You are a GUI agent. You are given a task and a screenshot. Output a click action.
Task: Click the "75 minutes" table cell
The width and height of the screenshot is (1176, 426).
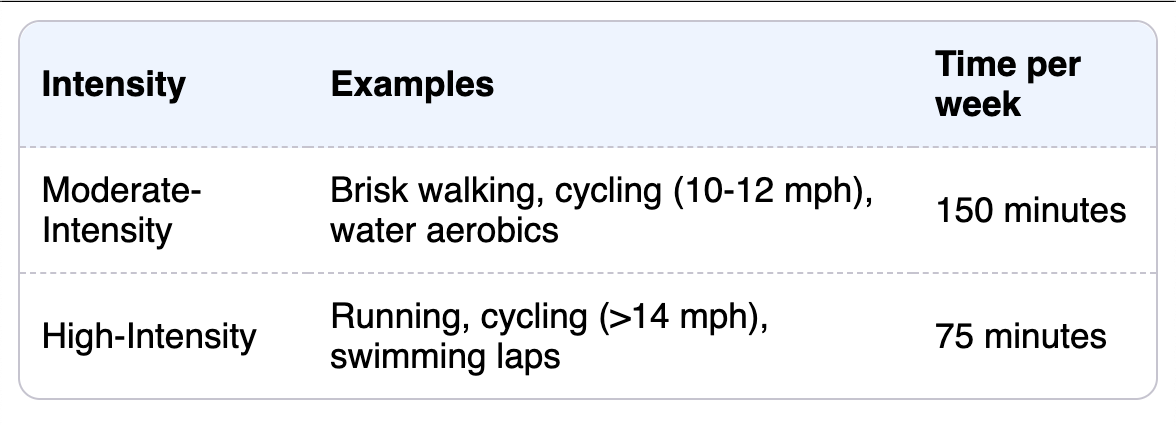1021,336
